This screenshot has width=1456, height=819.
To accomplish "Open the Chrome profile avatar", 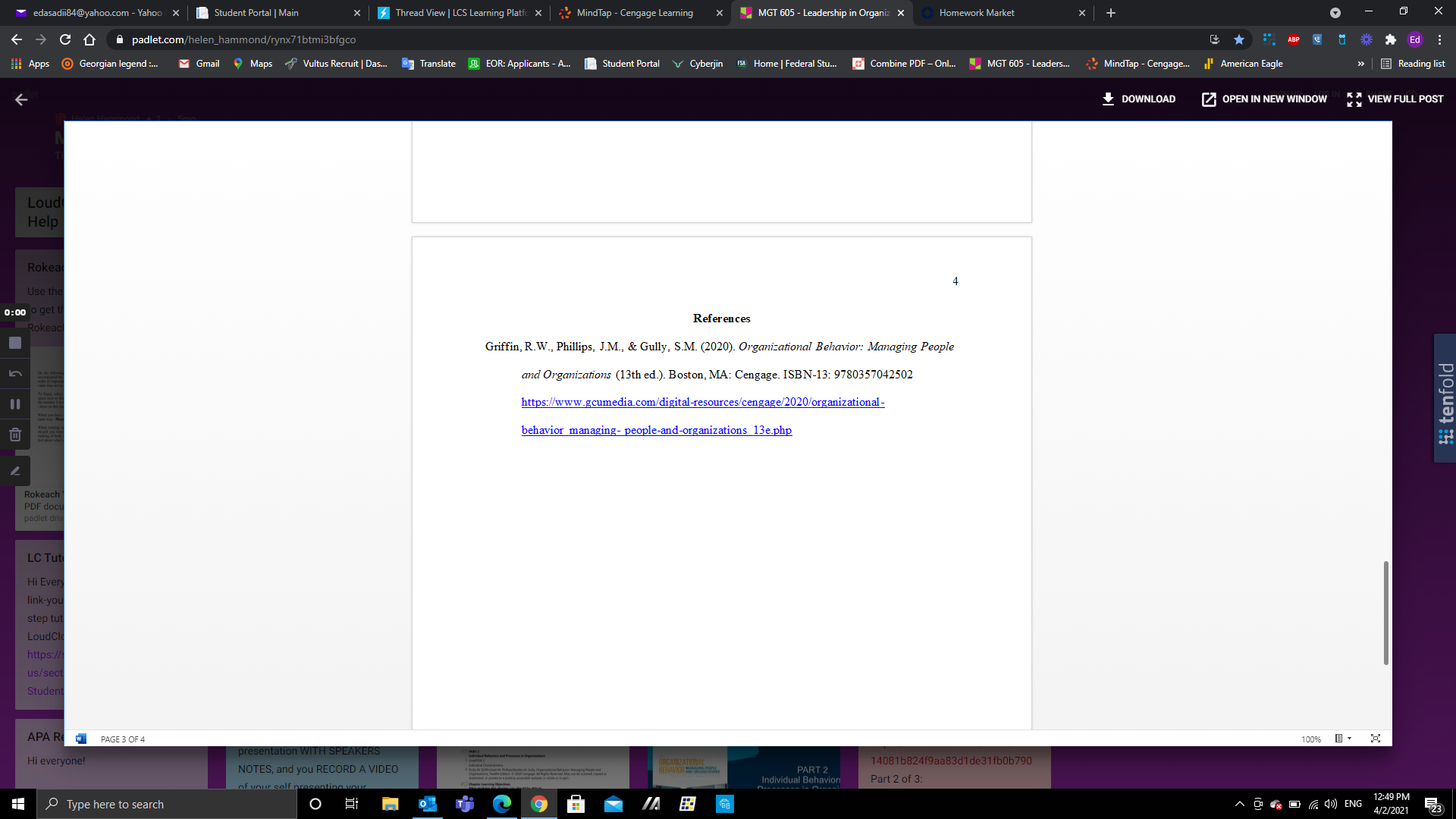I will point(1415,39).
